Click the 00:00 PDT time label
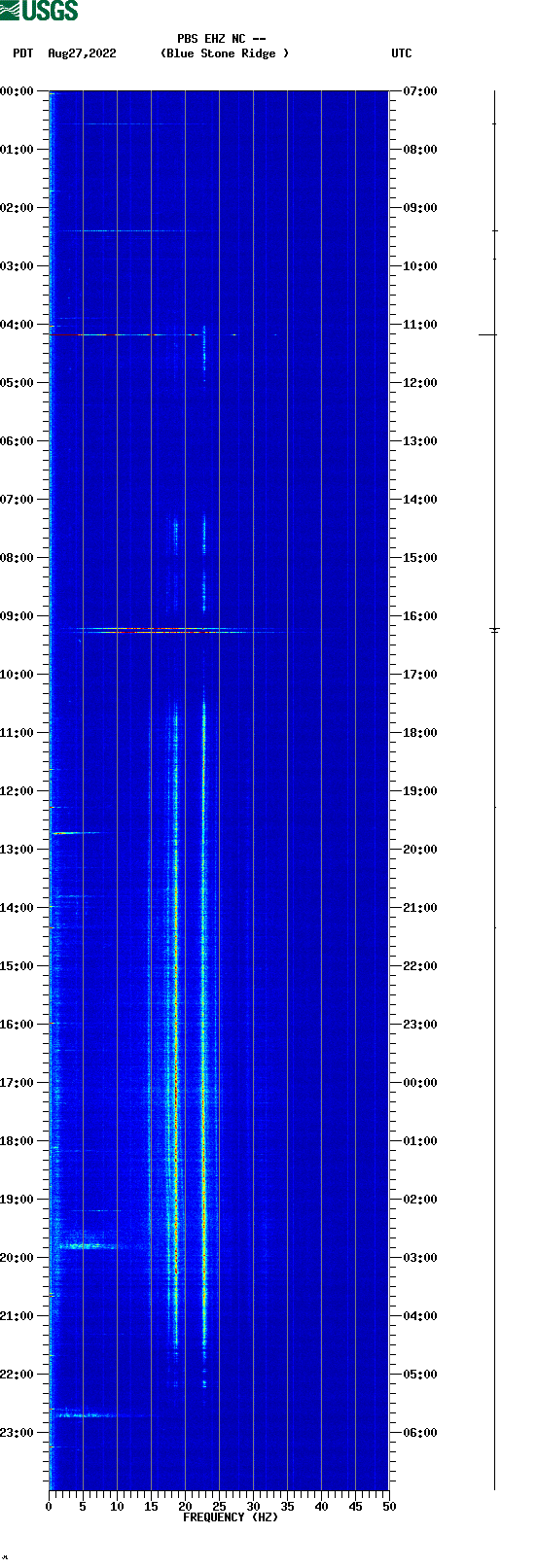 click(17, 91)
